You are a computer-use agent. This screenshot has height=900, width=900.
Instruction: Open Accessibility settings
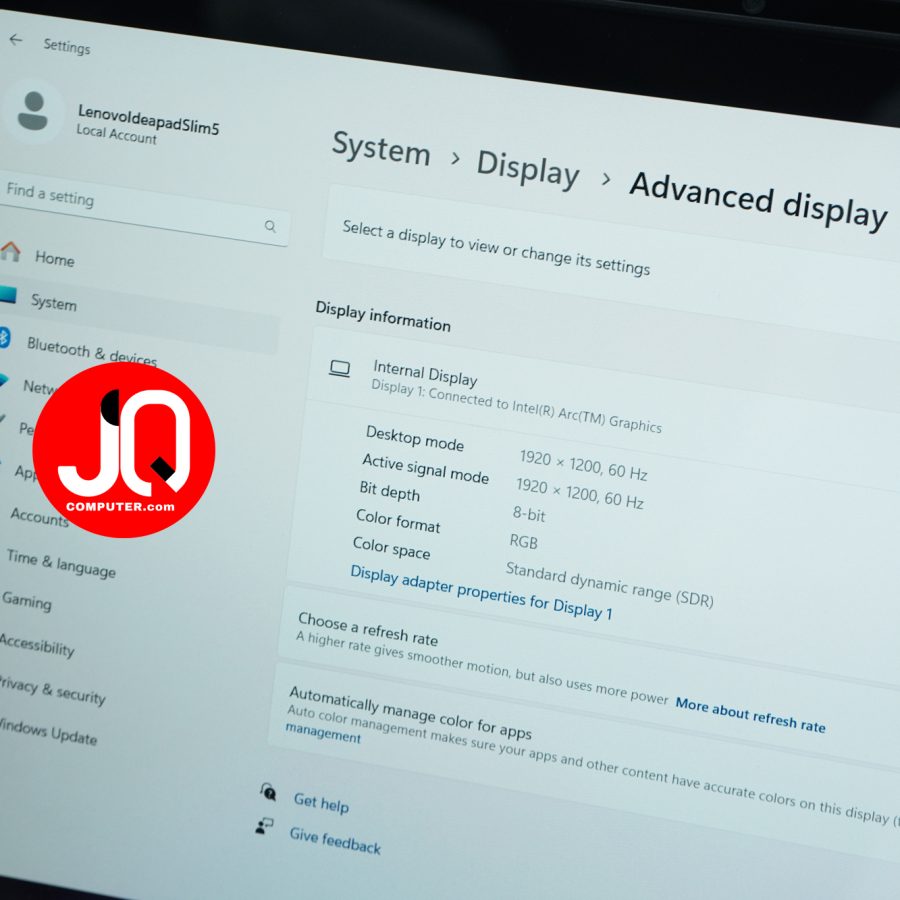pos(37,645)
